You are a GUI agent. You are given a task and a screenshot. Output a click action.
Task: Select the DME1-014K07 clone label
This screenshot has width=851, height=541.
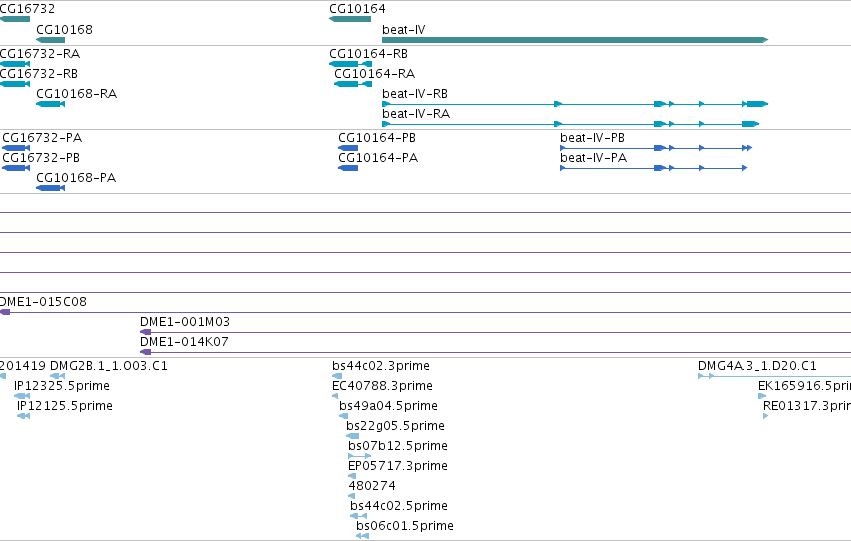(184, 342)
